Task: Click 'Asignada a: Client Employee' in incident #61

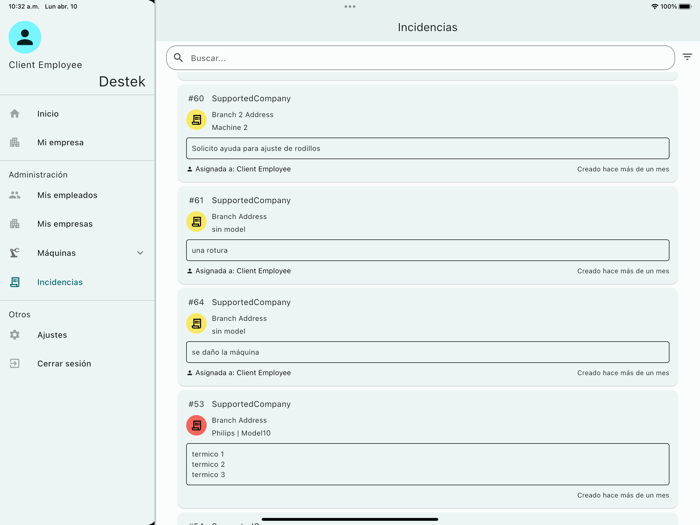Action: [243, 271]
